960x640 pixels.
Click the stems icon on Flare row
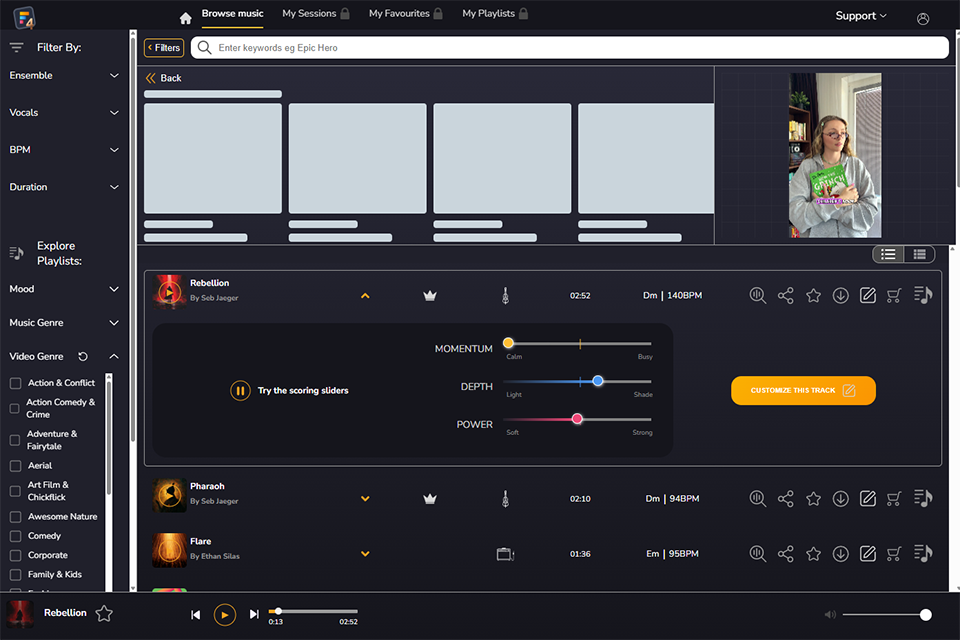coord(505,554)
